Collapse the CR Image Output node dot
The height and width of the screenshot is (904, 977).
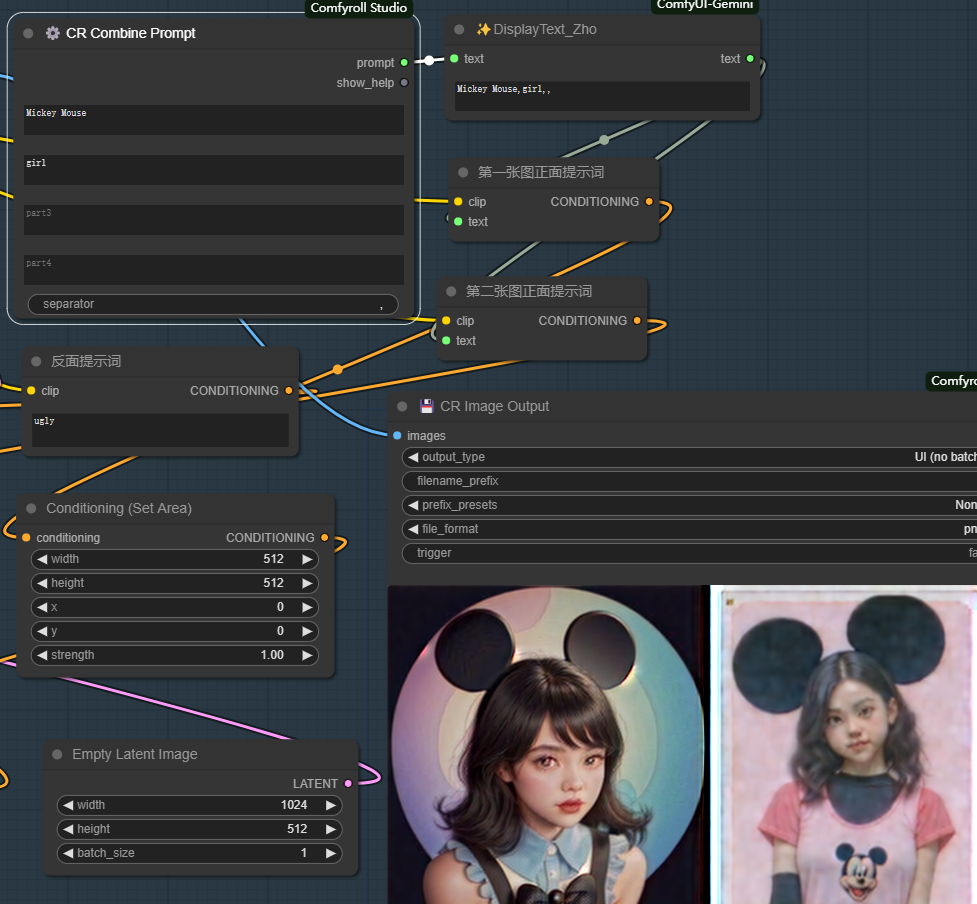click(x=402, y=406)
